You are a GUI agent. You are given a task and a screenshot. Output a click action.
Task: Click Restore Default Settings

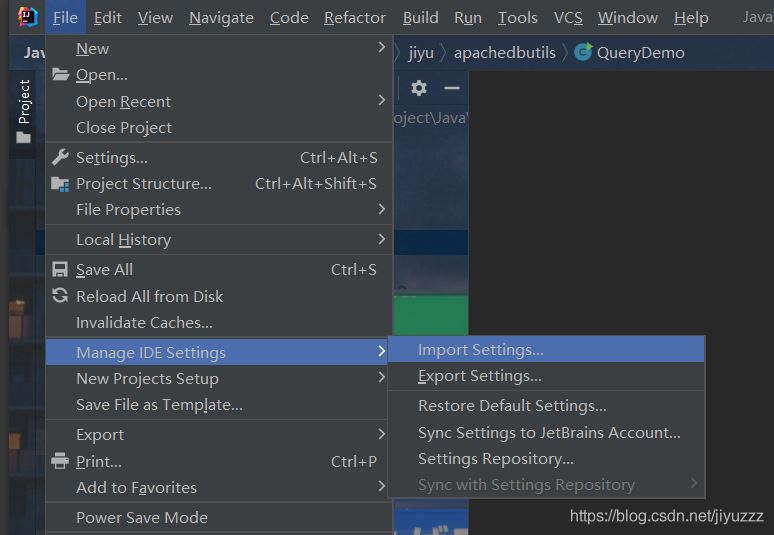(x=512, y=406)
